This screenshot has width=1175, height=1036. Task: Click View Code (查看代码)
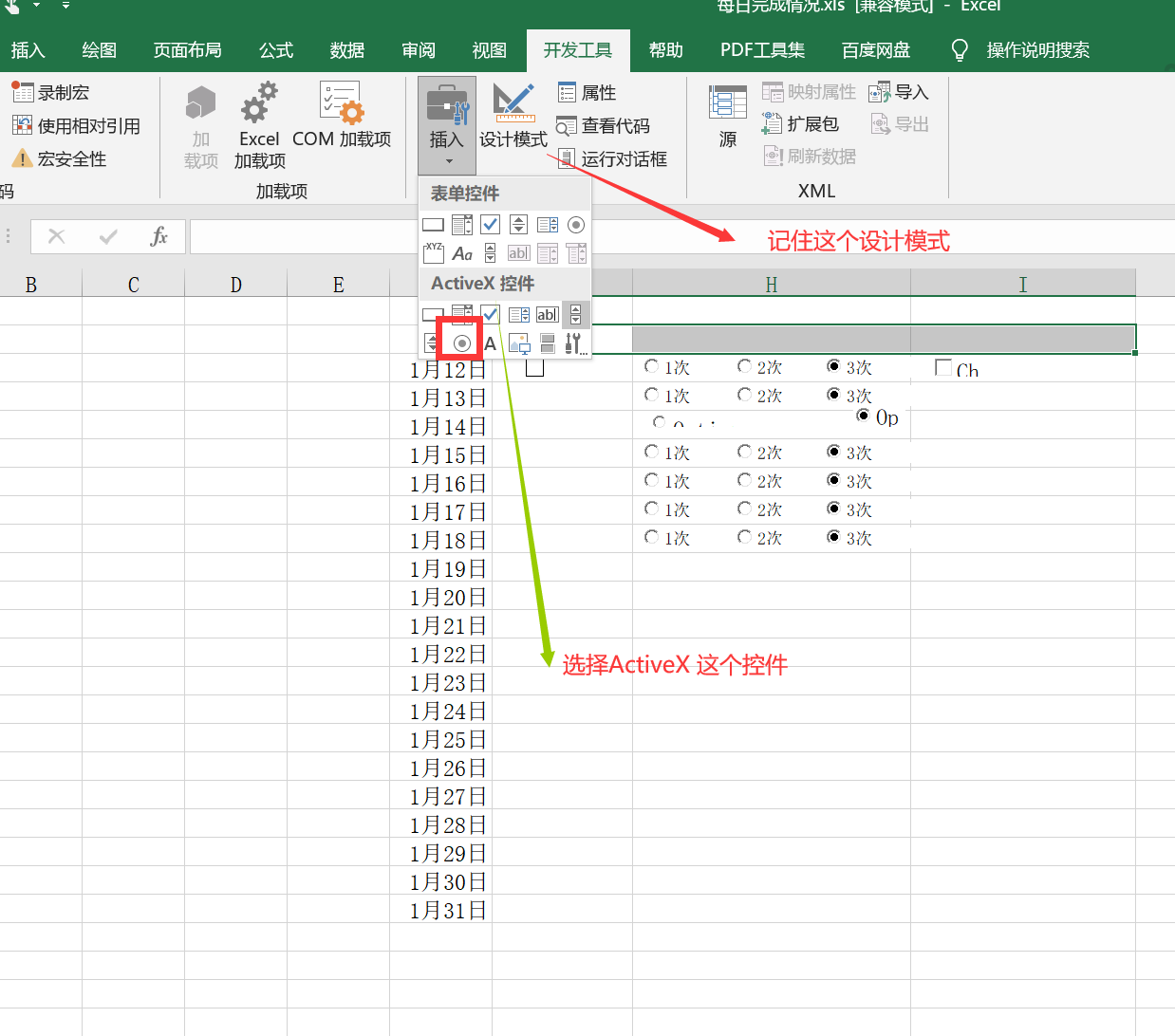(x=603, y=125)
